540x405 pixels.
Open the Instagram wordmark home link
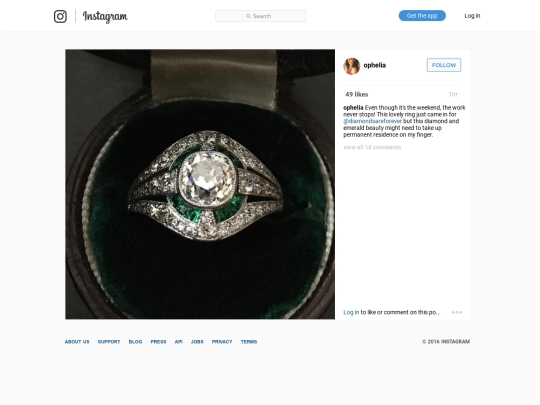[105, 17]
